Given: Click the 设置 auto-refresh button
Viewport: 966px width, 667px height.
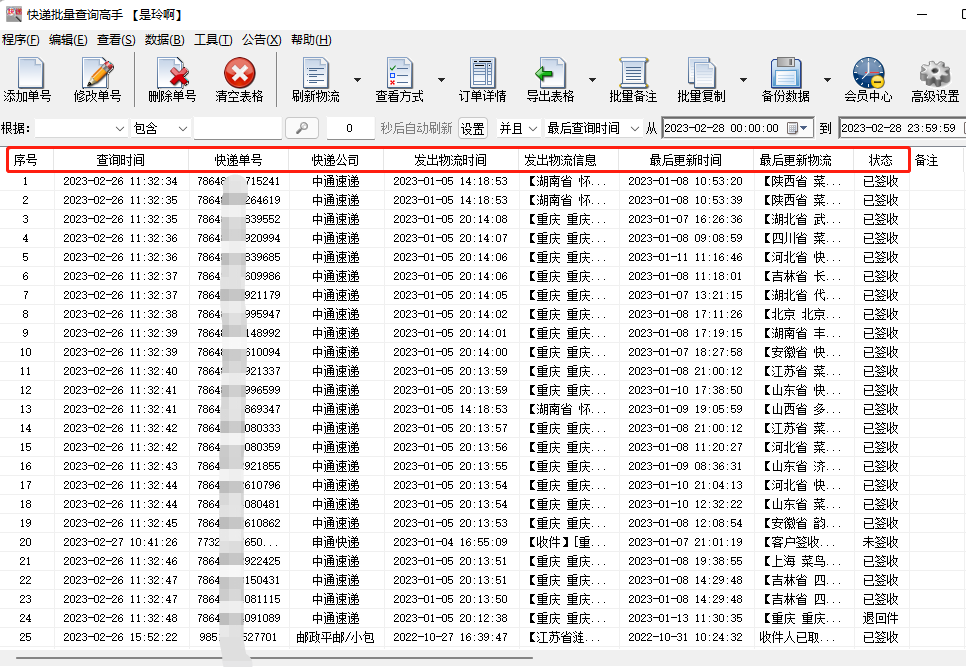Looking at the screenshot, I should 472,128.
